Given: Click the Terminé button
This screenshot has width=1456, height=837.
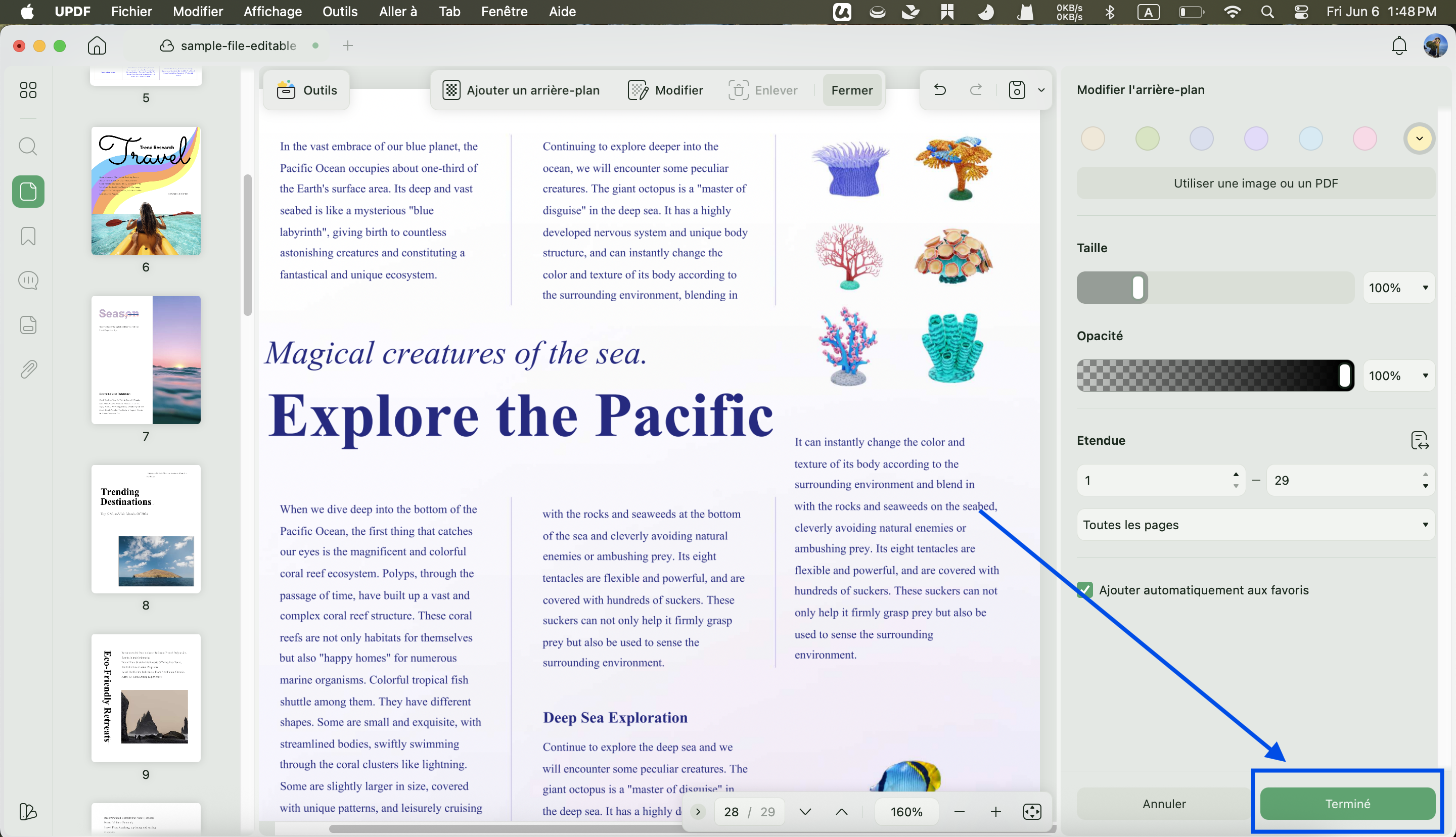Looking at the screenshot, I should pyautogui.click(x=1347, y=804).
